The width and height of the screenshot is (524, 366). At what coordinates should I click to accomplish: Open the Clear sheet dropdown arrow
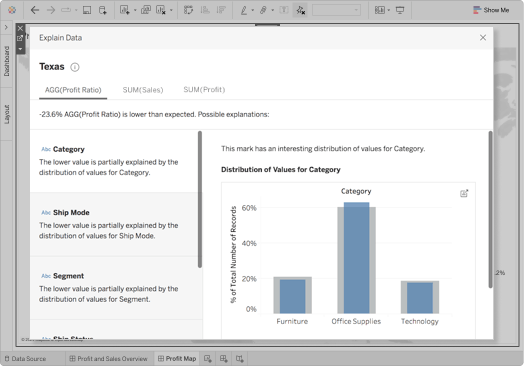[x=171, y=10]
